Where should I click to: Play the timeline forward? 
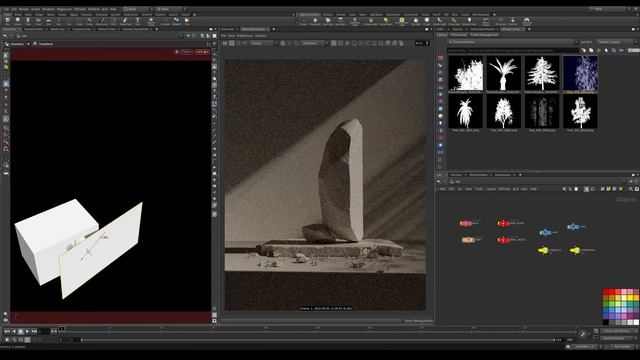pos(27,331)
